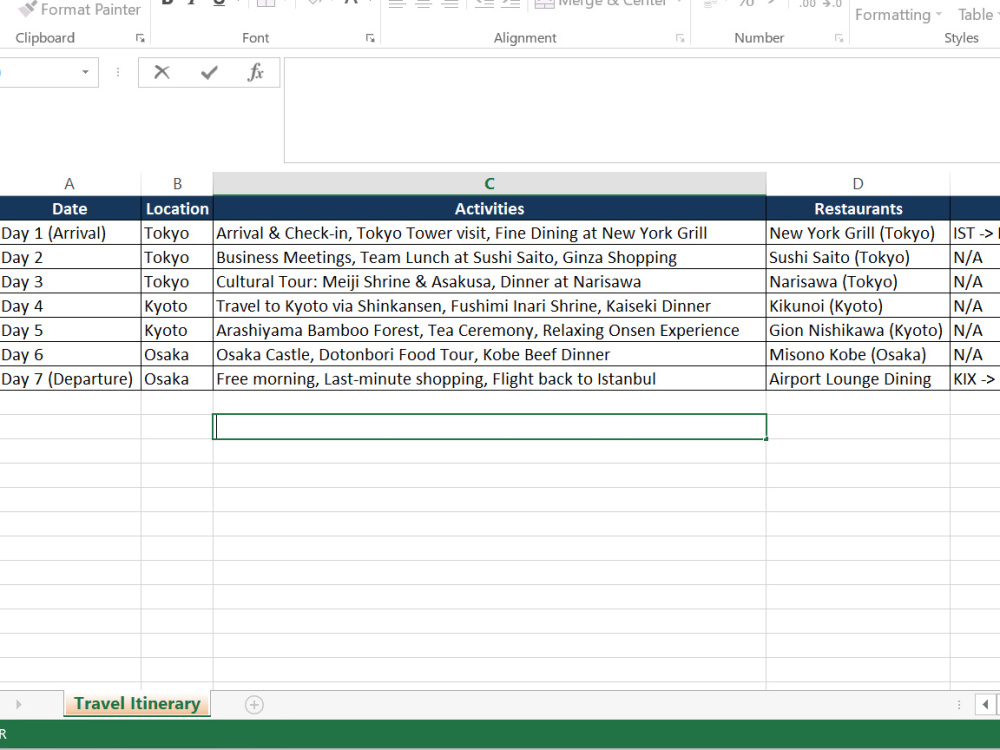The width and height of the screenshot is (1000, 750).
Task: Select the N/A cell in the Day 4 row
Action: tap(975, 305)
